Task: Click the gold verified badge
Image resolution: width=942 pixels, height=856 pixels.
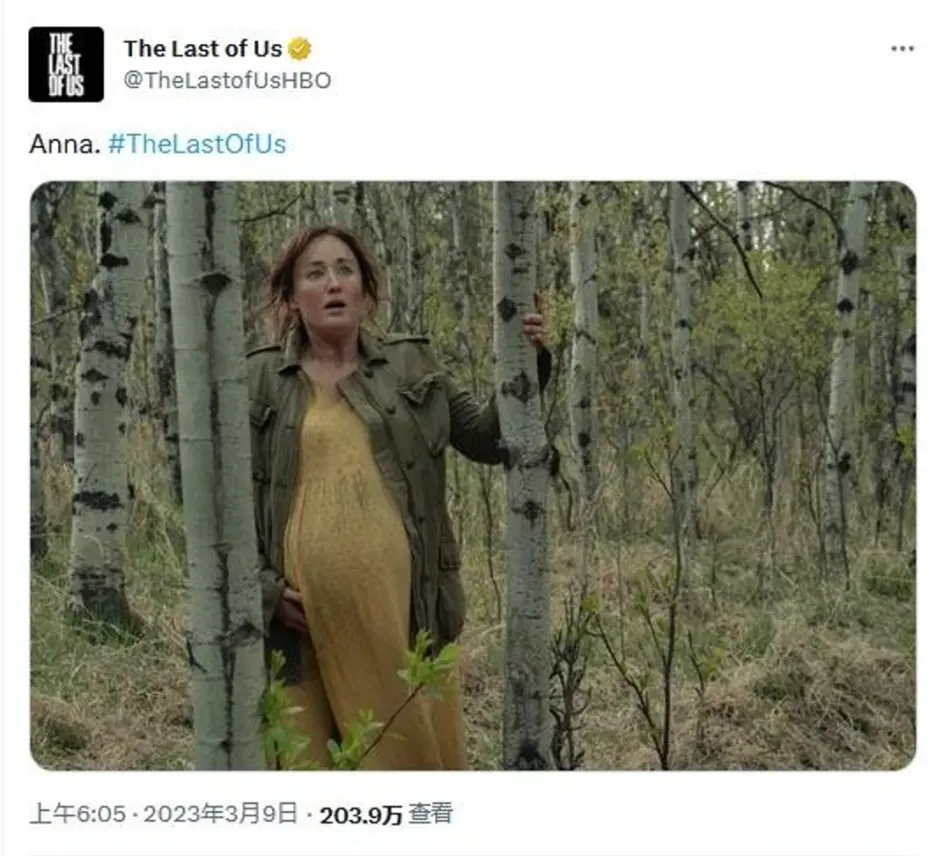Action: pyautogui.click(x=300, y=49)
